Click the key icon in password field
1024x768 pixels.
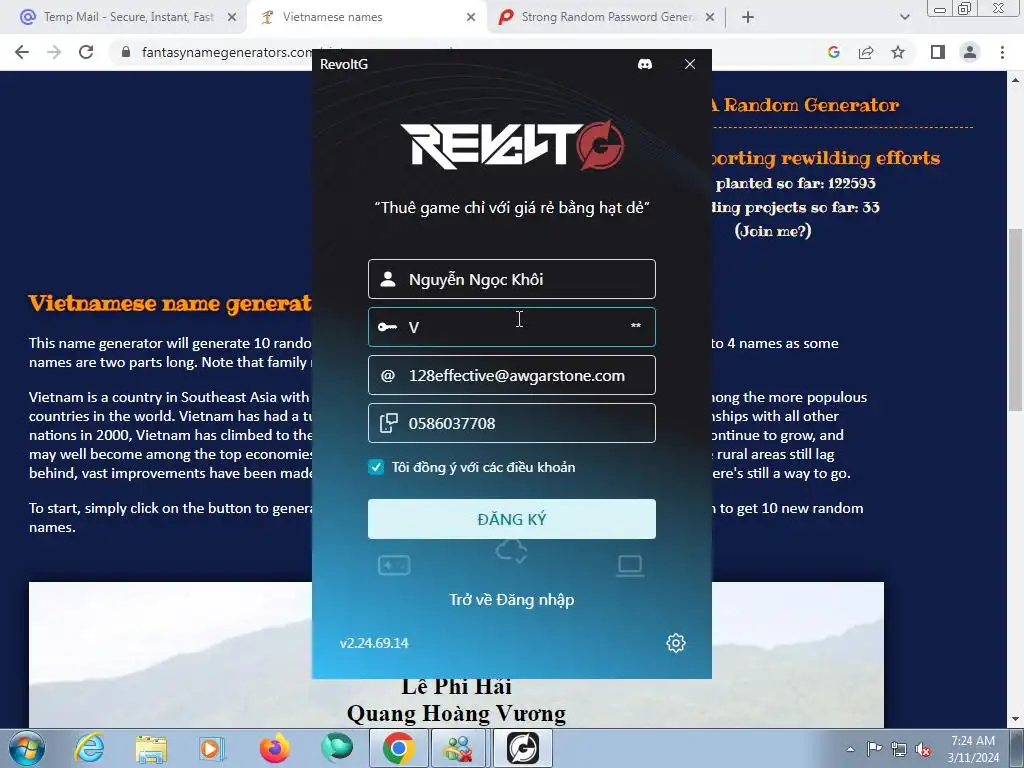[x=387, y=327]
